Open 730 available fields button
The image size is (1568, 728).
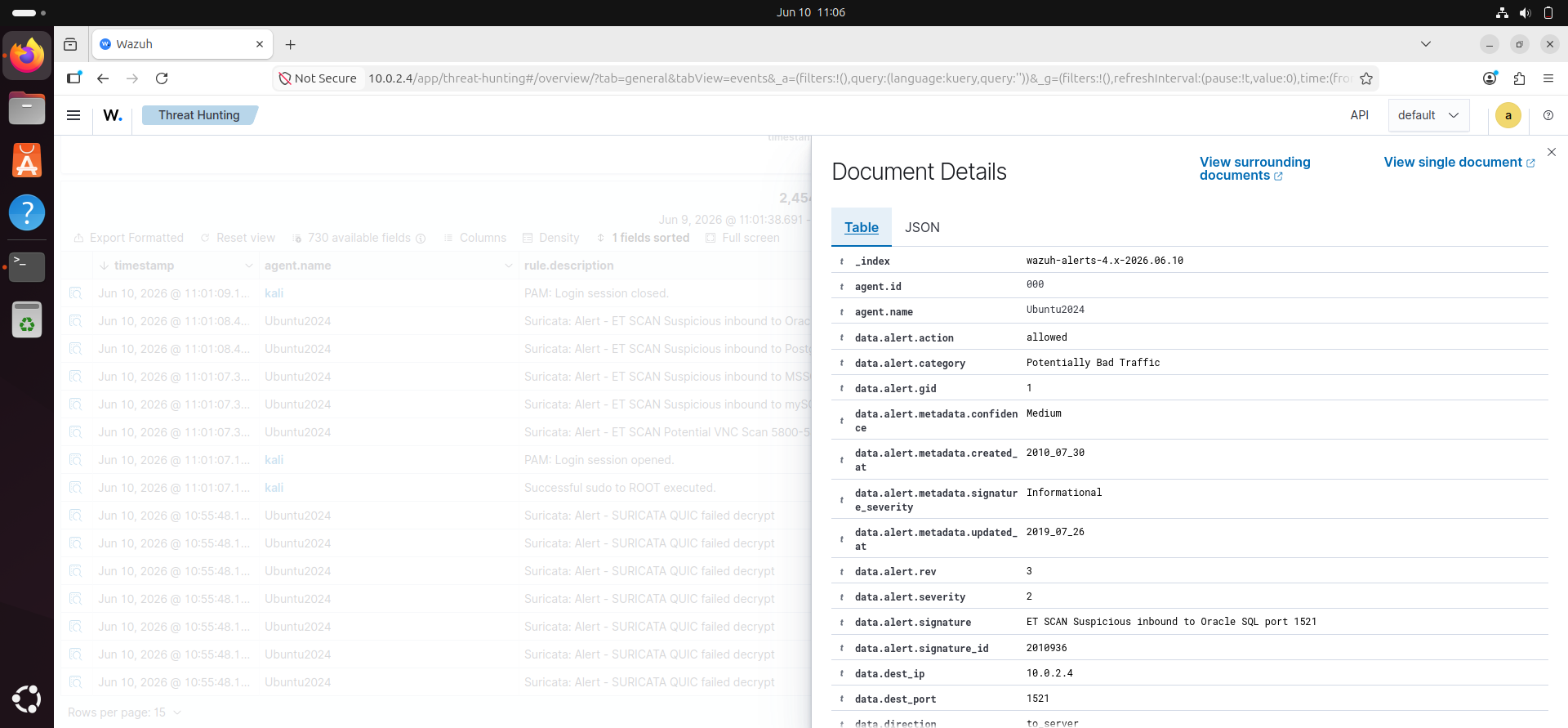[x=359, y=238]
